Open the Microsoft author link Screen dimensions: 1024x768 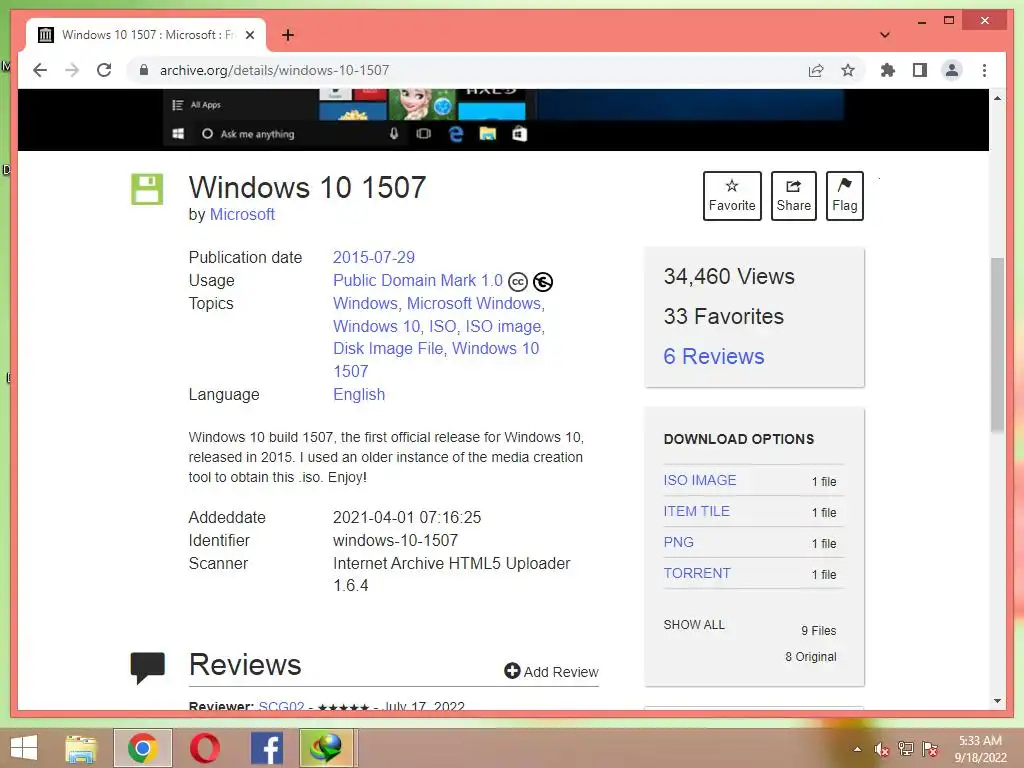click(x=242, y=215)
